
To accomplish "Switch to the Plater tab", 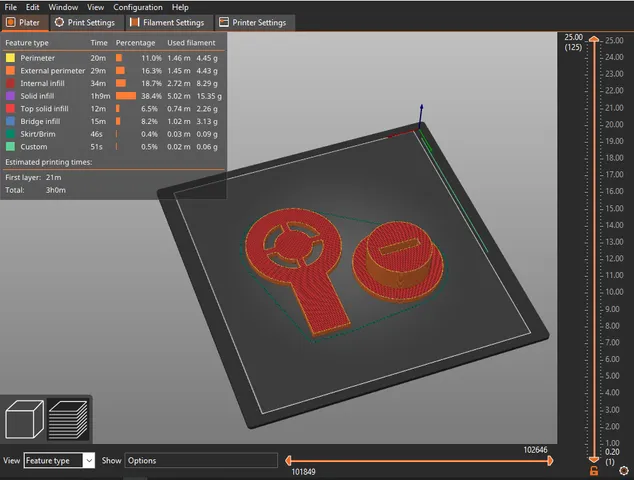I will 24,23.
